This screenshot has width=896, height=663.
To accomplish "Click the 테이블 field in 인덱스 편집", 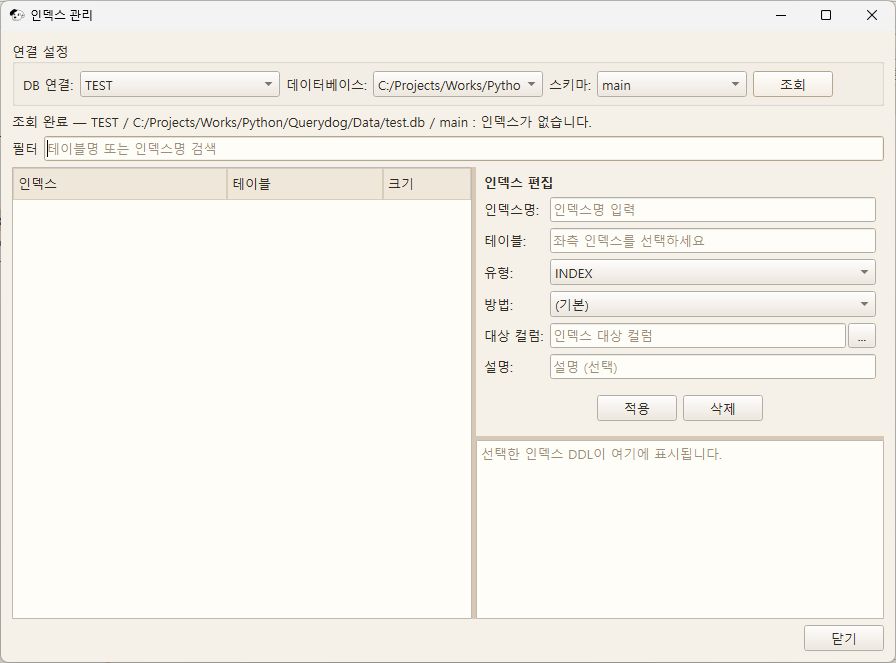I will pos(713,241).
